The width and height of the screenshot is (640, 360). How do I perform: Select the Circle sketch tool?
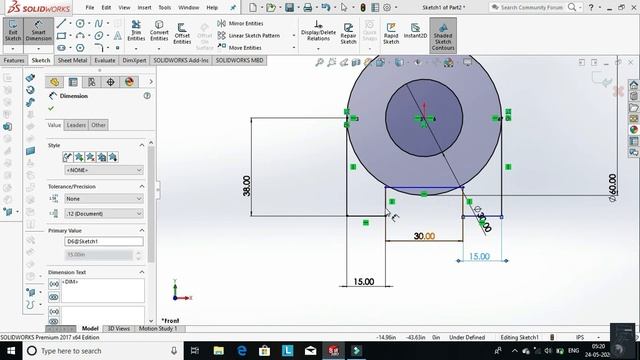80,24
